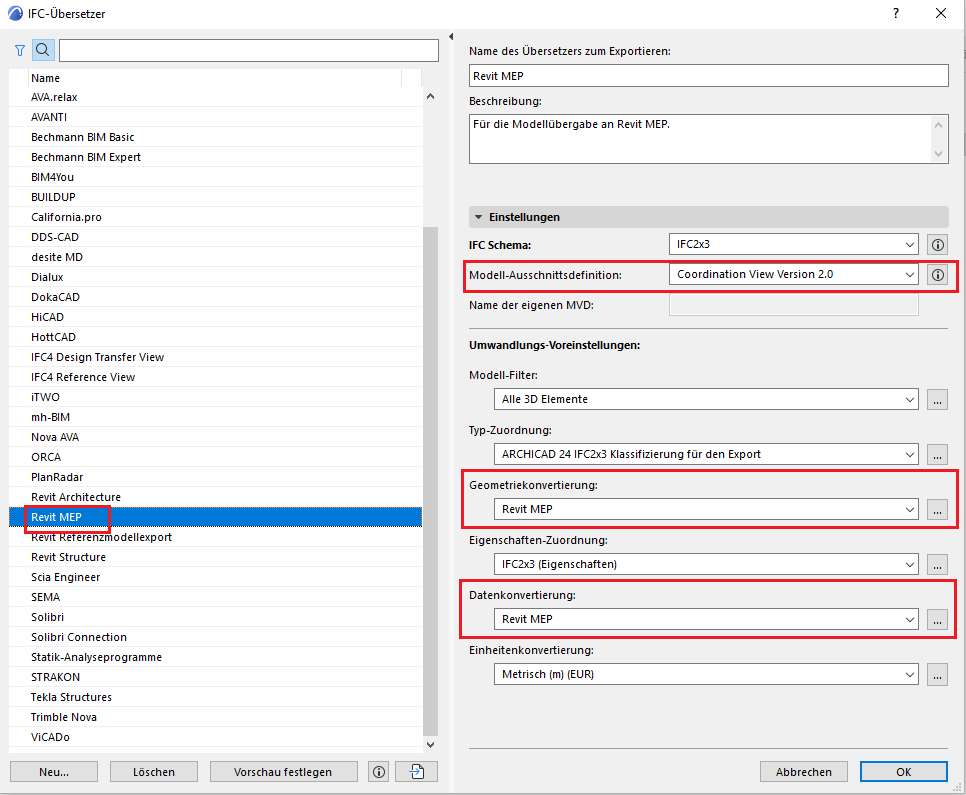Click info icon next to Modell-Ausschnittsdefinition

[937, 274]
